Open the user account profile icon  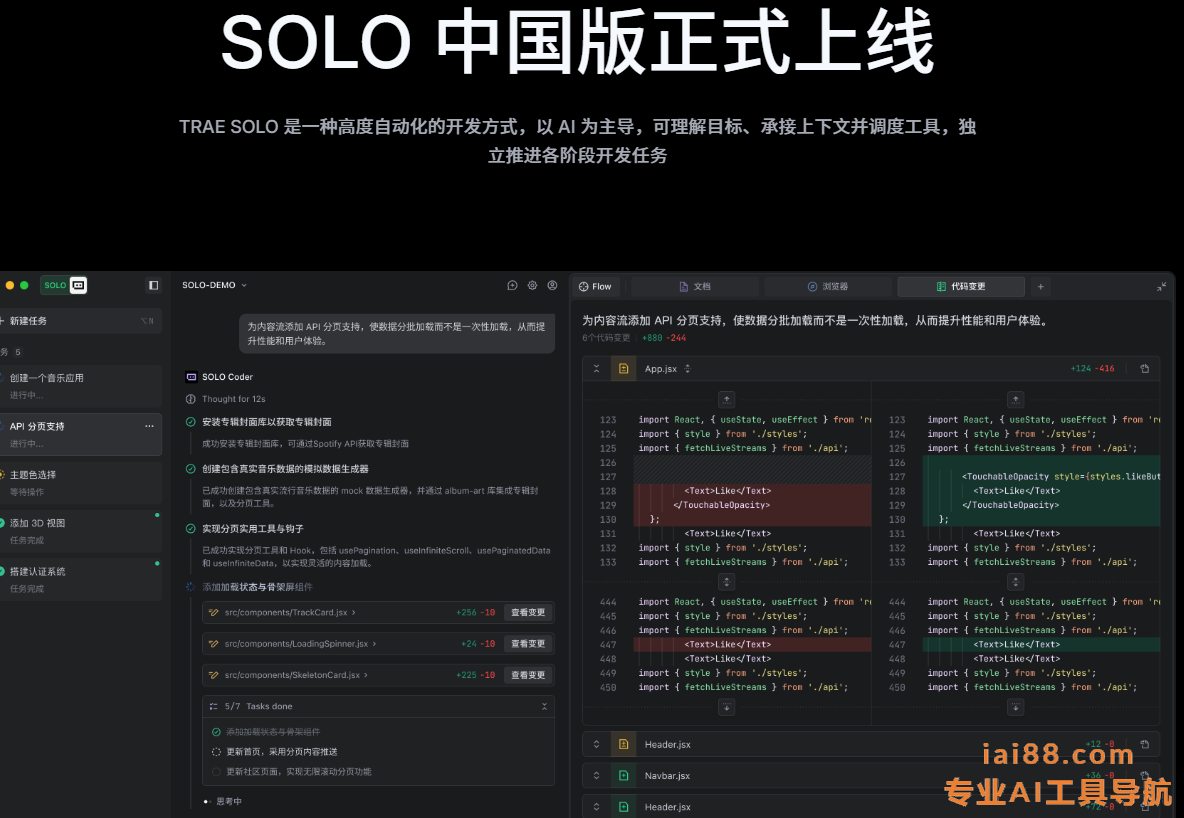(552, 286)
